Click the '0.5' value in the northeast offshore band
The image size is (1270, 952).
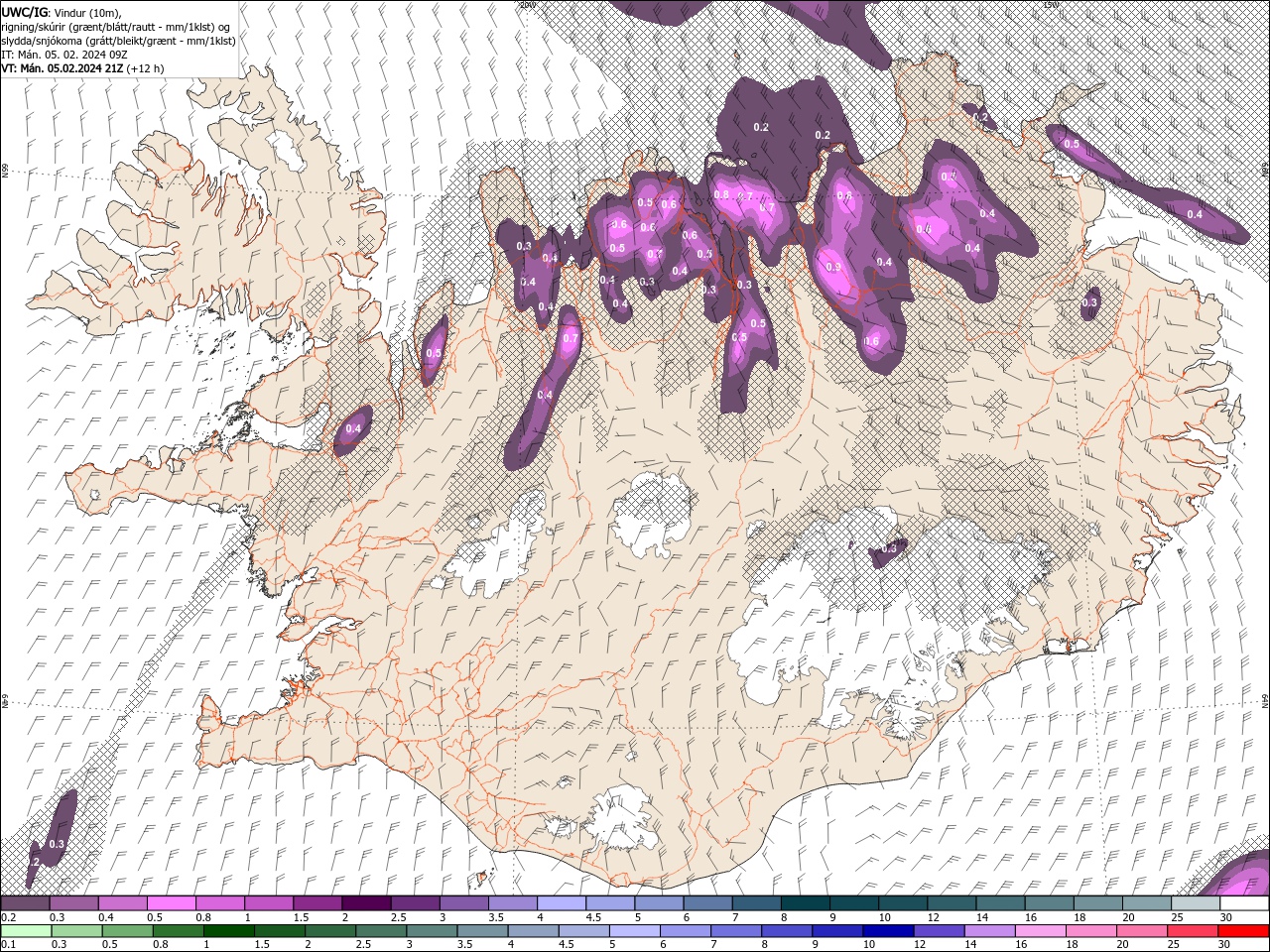pyautogui.click(x=1072, y=144)
